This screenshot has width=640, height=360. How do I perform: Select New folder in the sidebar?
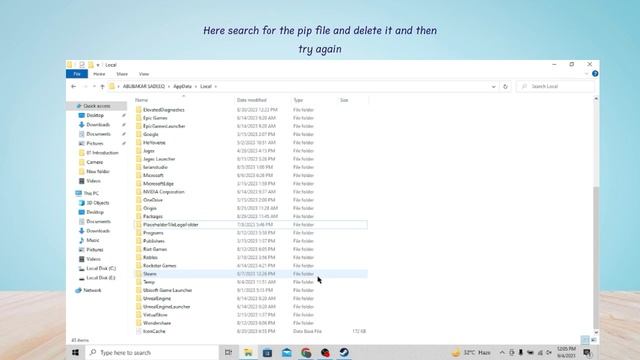pyautogui.click(x=98, y=172)
